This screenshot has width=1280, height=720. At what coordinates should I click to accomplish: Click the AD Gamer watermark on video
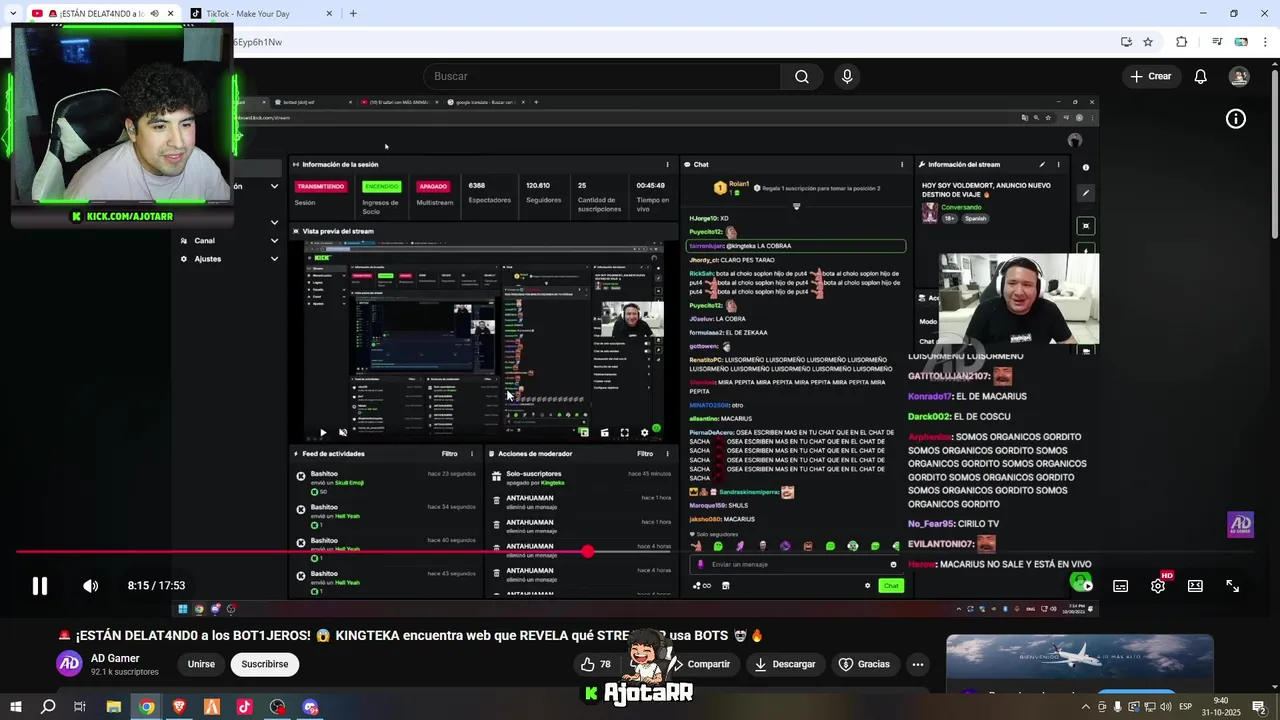tap(1240, 524)
